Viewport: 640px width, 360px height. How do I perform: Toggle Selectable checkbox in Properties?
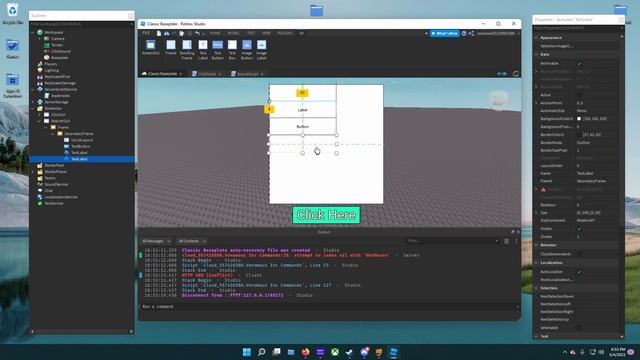point(579,327)
